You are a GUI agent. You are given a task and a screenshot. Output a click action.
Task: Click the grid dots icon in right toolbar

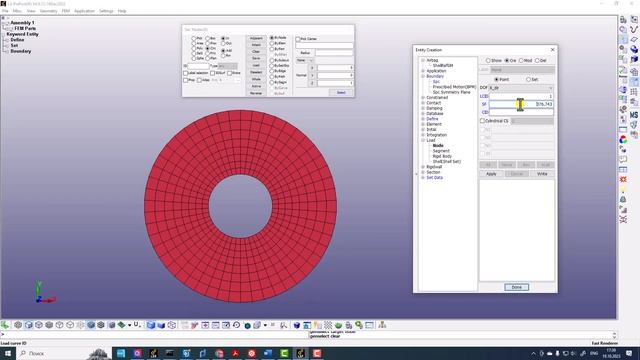(x=634, y=92)
